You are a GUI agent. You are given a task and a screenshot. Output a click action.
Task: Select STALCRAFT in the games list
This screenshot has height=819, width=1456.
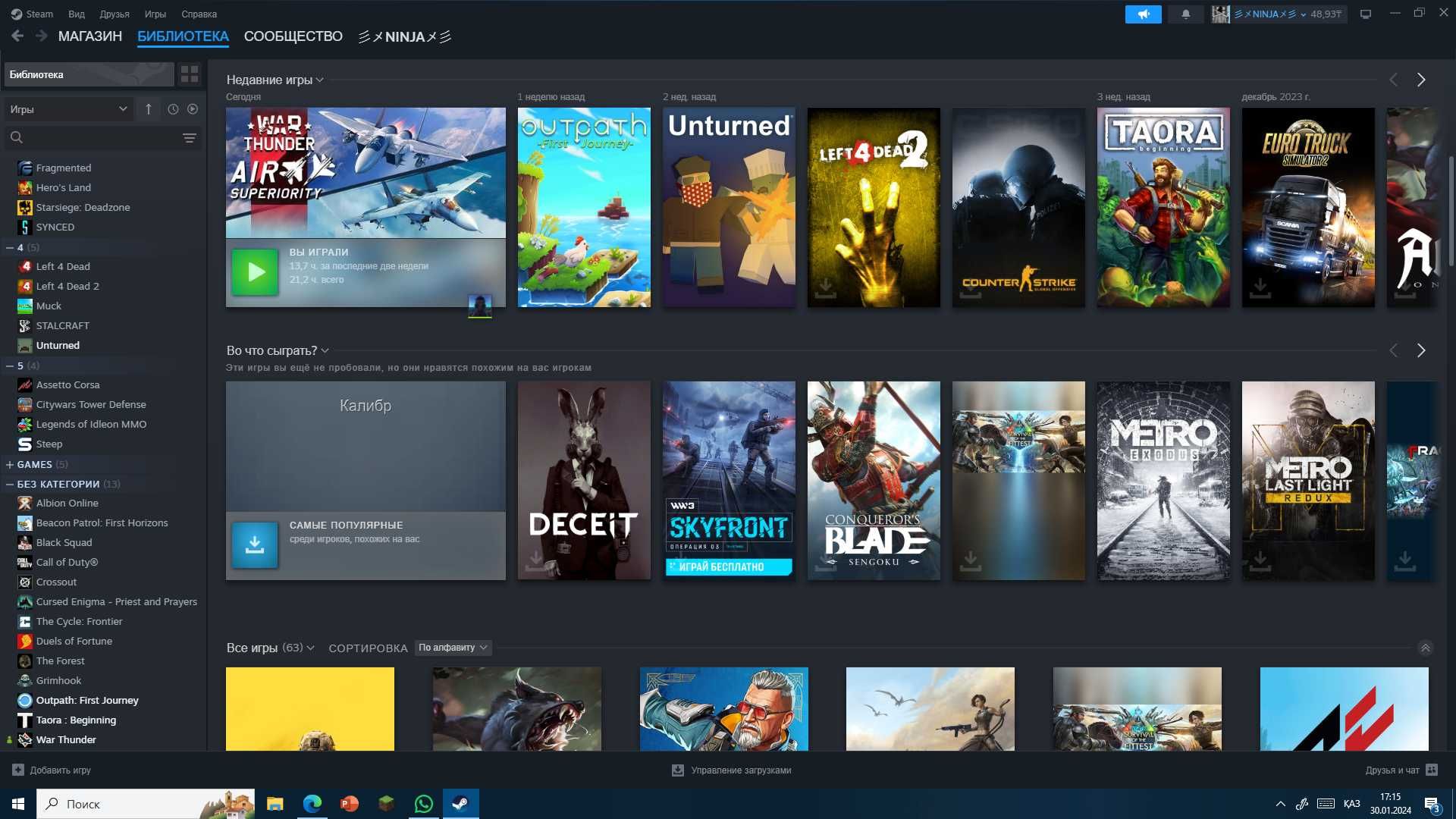(62, 325)
